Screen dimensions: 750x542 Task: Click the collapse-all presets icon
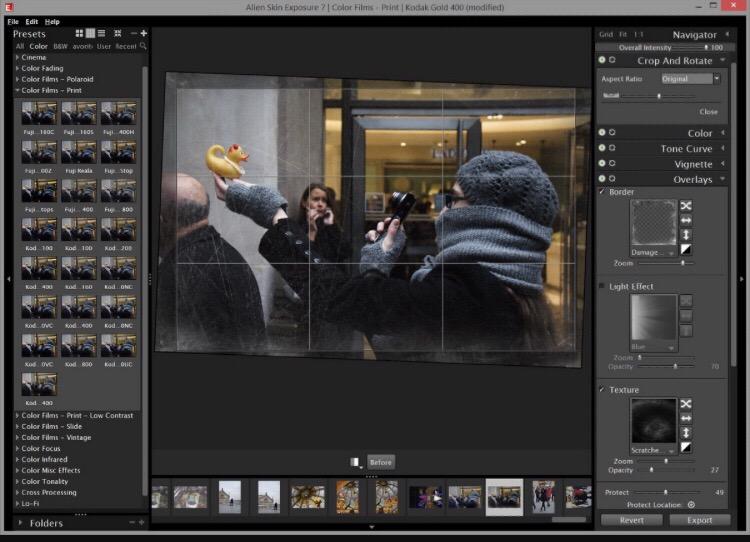(x=118, y=33)
